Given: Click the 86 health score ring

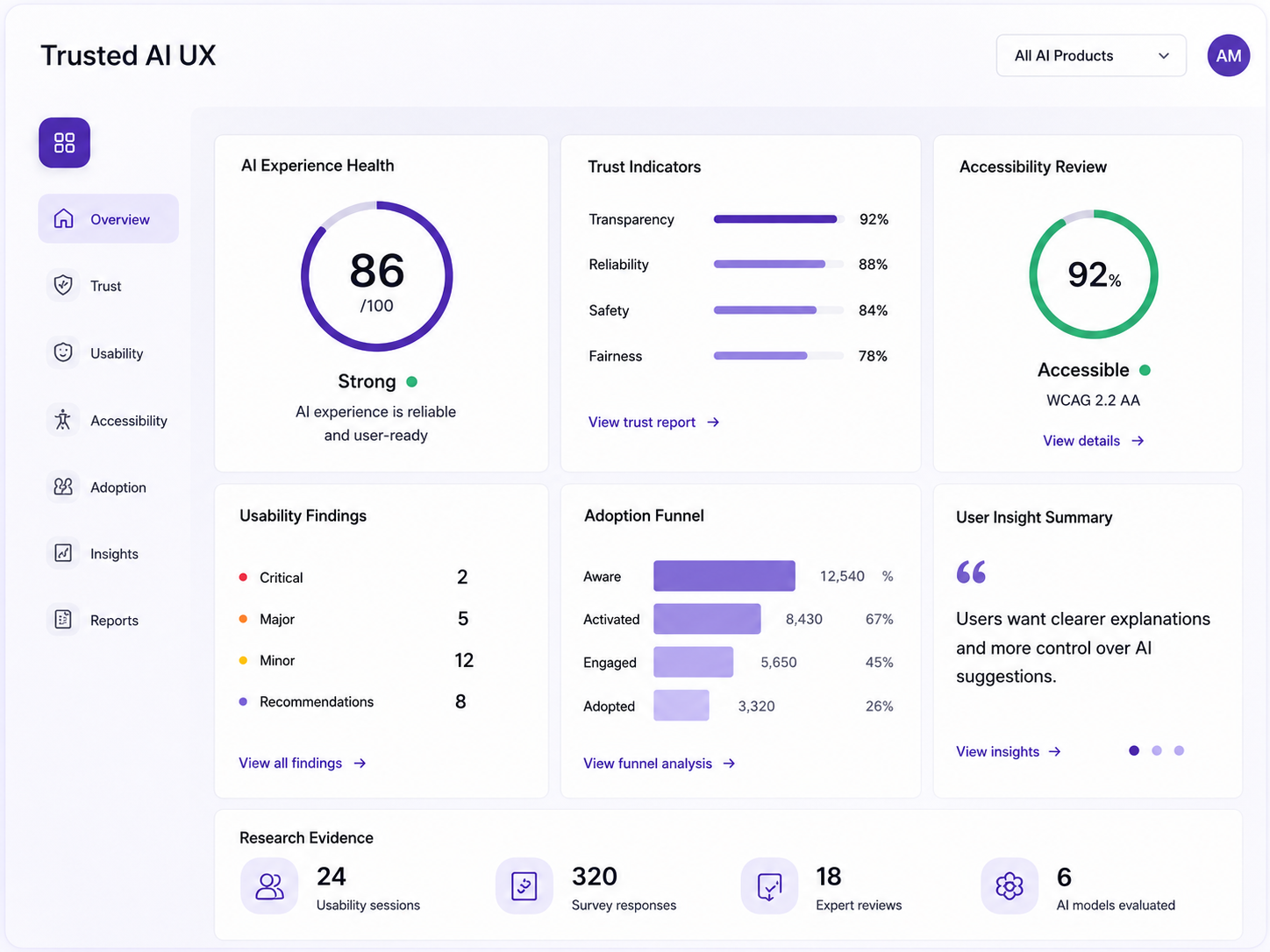Looking at the screenshot, I should 377,277.
